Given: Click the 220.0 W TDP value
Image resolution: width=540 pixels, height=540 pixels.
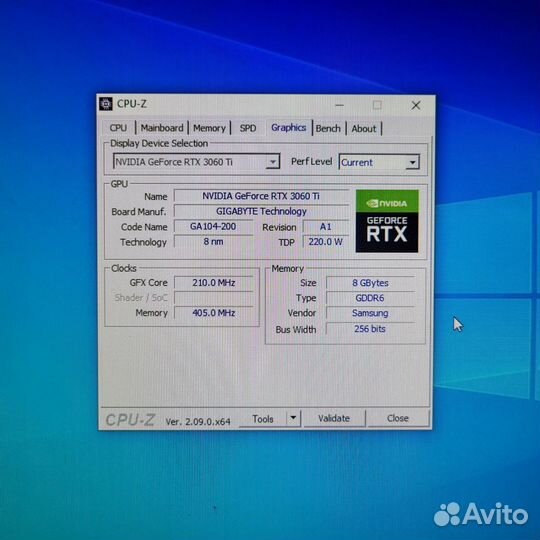Looking at the screenshot, I should pyautogui.click(x=325, y=242).
